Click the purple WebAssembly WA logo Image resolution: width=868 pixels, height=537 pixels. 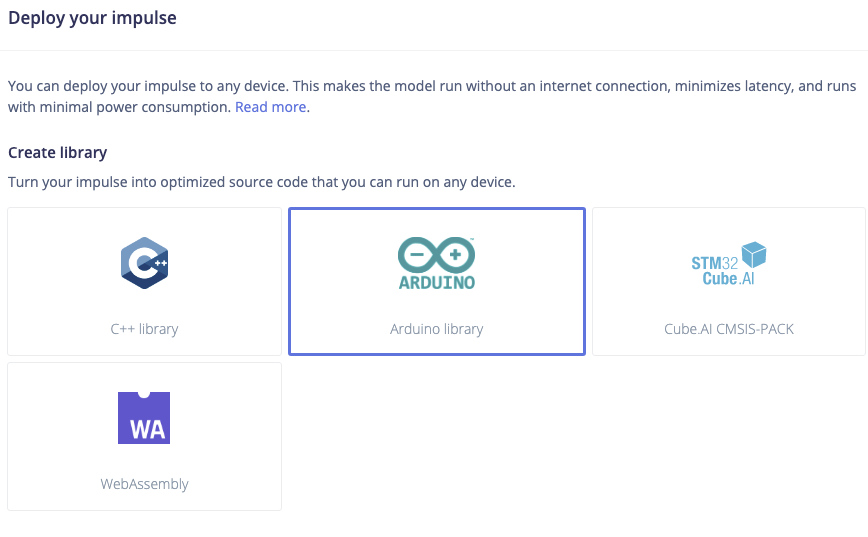(x=144, y=417)
